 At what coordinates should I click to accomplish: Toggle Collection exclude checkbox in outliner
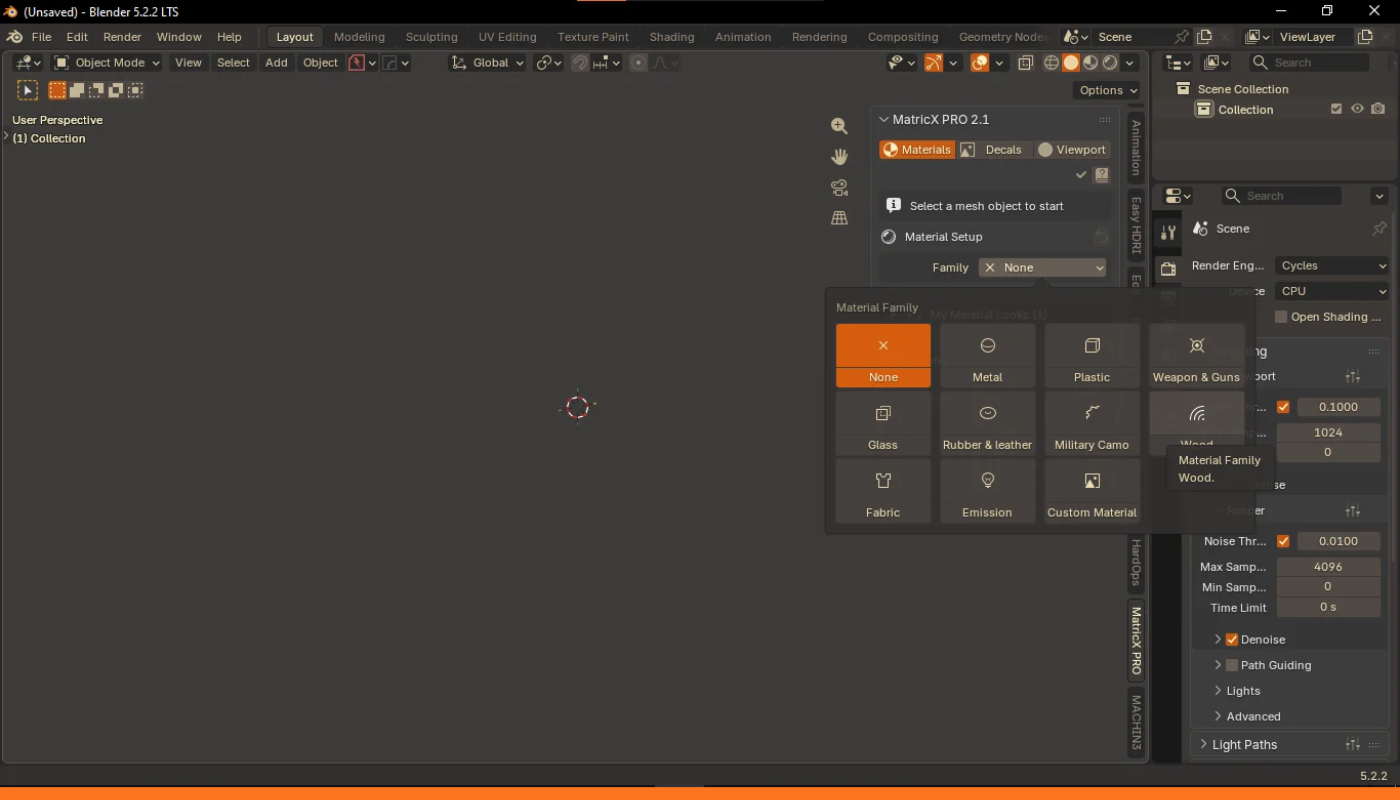coord(1336,109)
